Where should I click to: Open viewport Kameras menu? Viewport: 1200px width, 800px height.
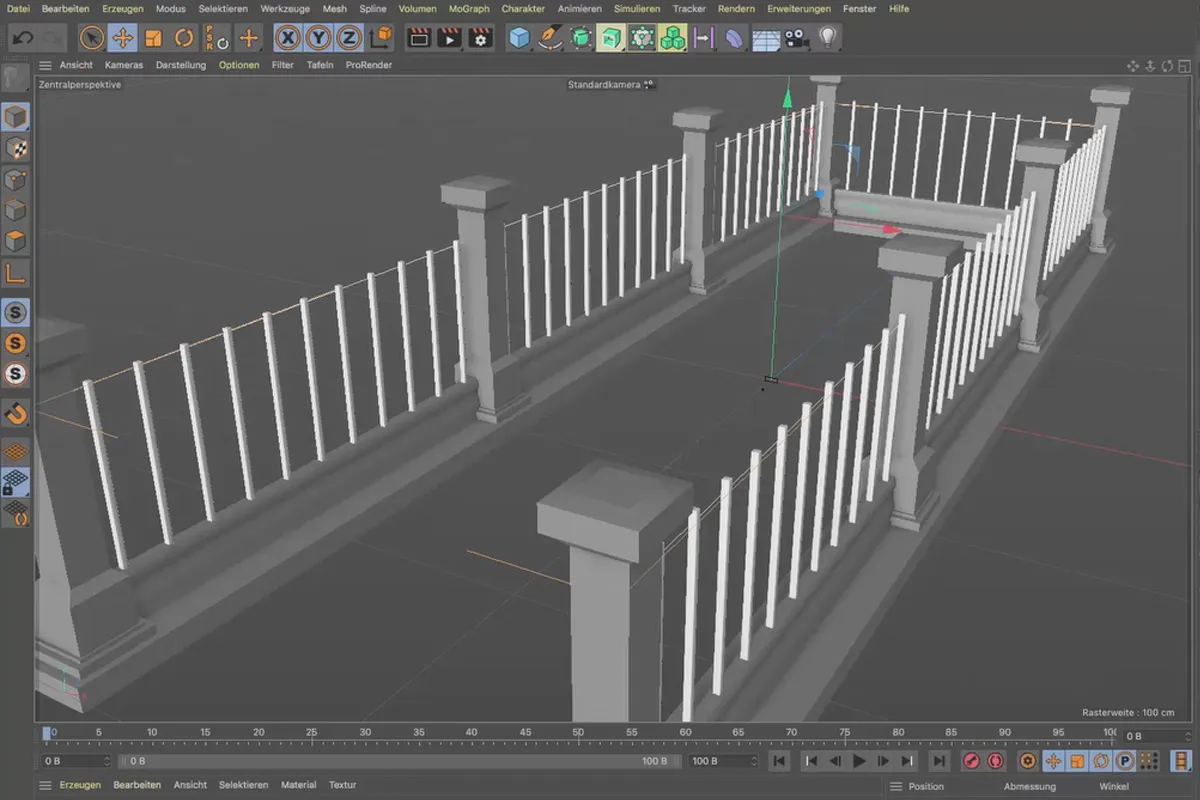(x=124, y=65)
